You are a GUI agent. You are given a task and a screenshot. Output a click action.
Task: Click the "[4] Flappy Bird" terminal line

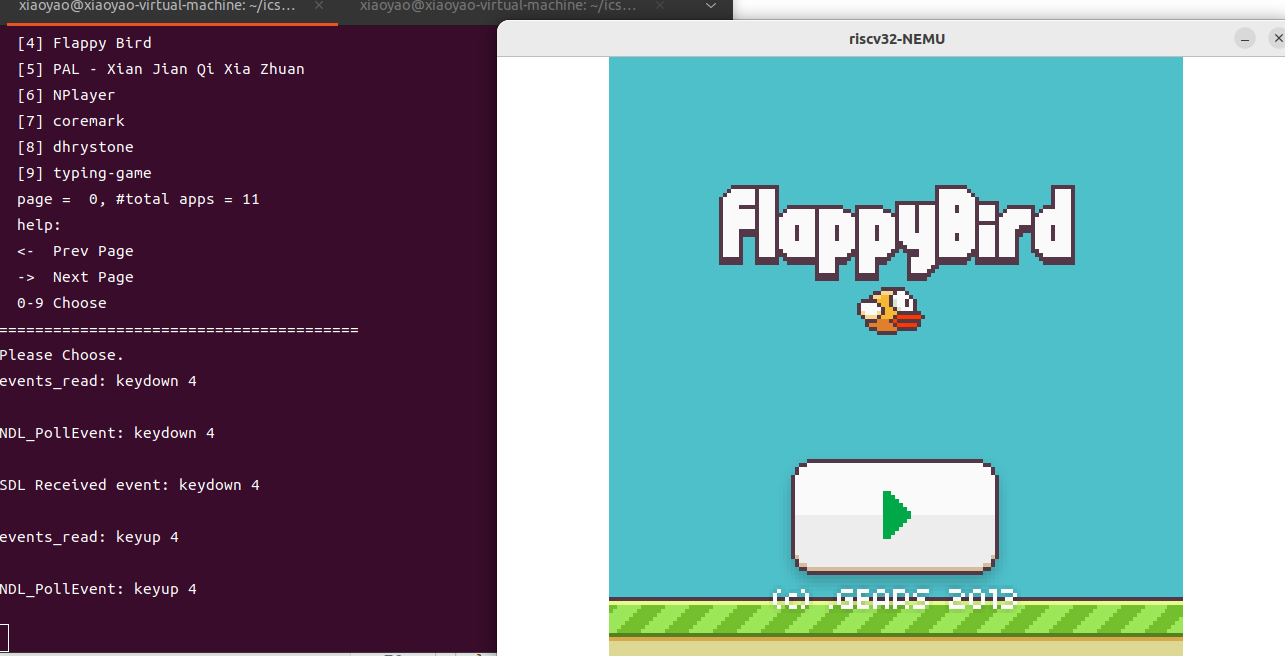(84, 43)
